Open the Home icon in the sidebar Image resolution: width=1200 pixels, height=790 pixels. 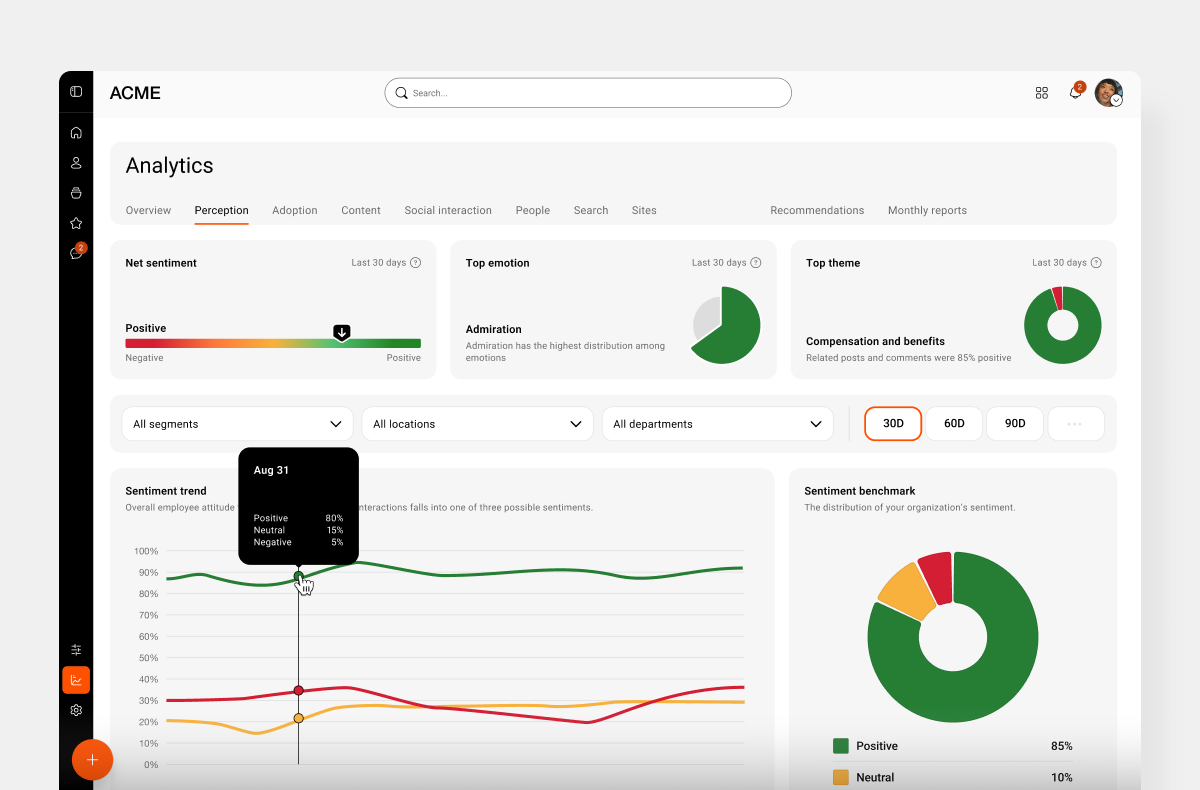click(x=75, y=132)
